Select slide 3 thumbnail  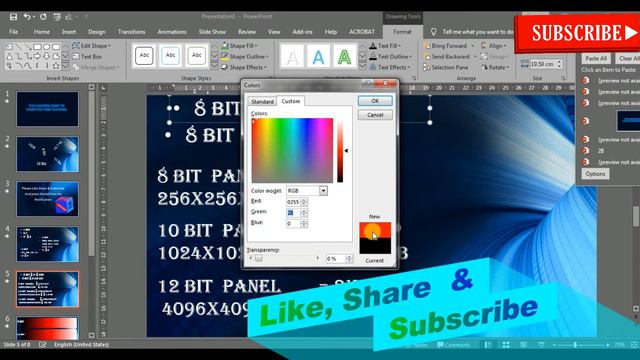click(x=47, y=199)
